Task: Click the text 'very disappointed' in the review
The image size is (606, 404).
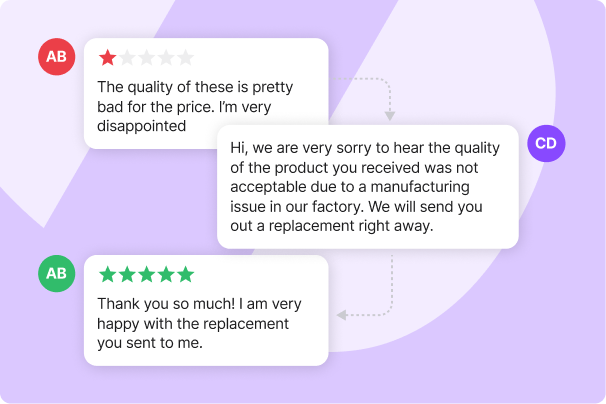Action: click(184, 116)
